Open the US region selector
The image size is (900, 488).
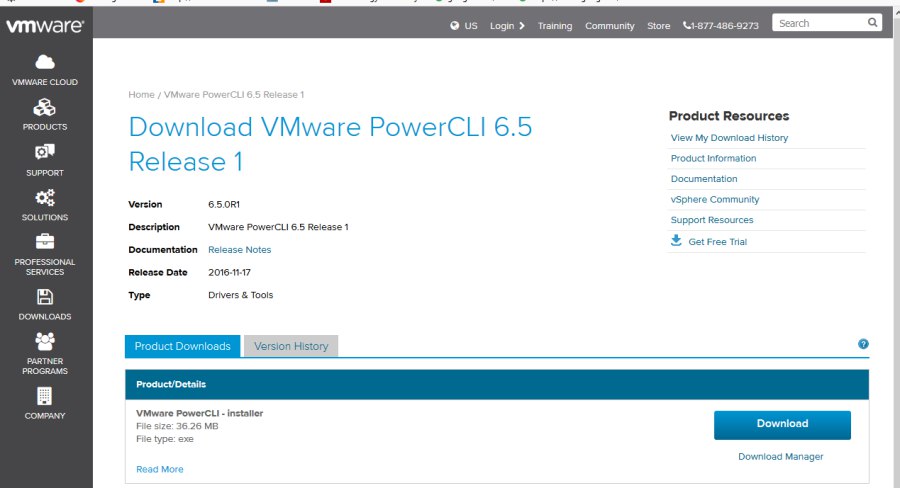pyautogui.click(x=471, y=26)
